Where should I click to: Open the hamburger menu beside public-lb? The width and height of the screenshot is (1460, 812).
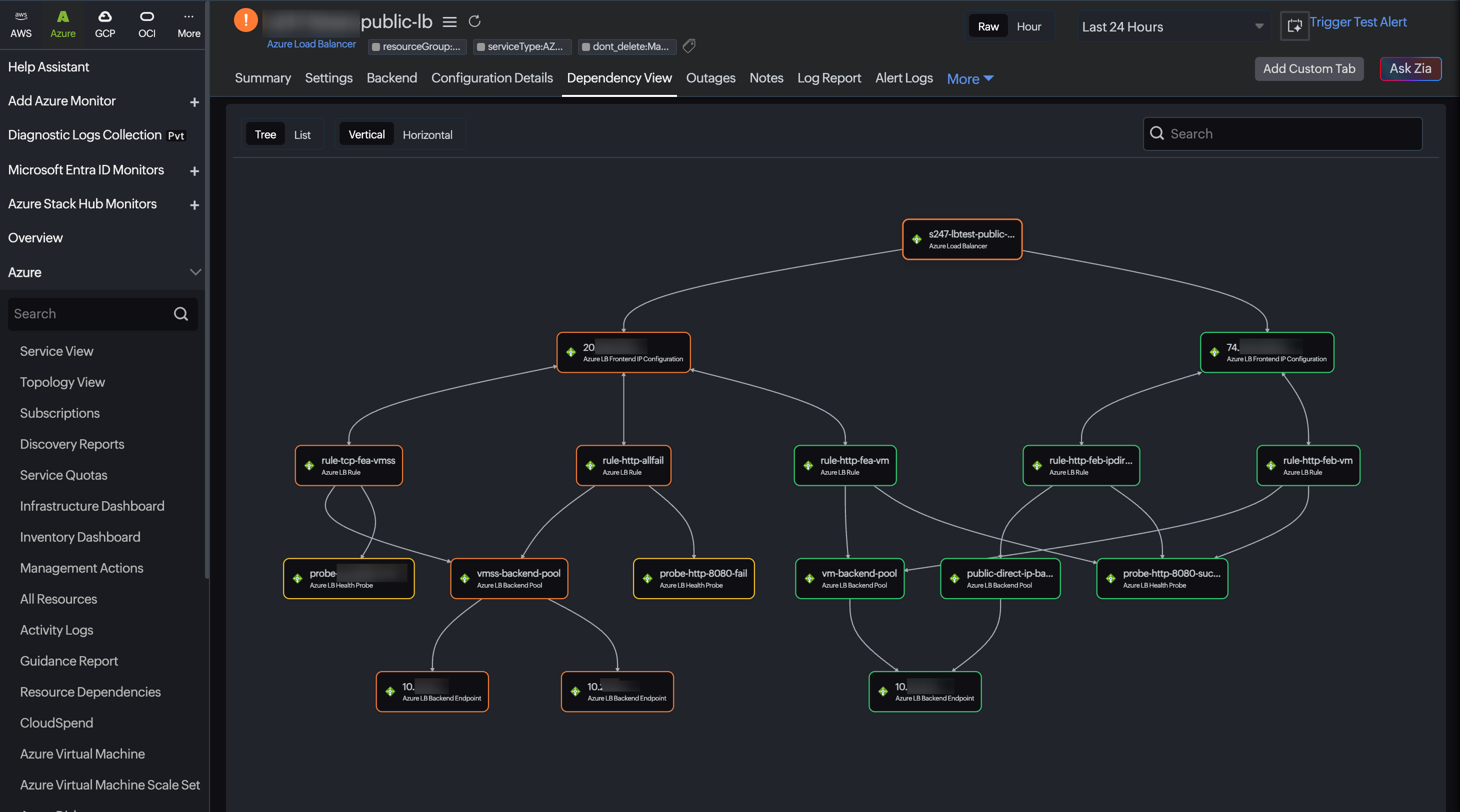[449, 22]
